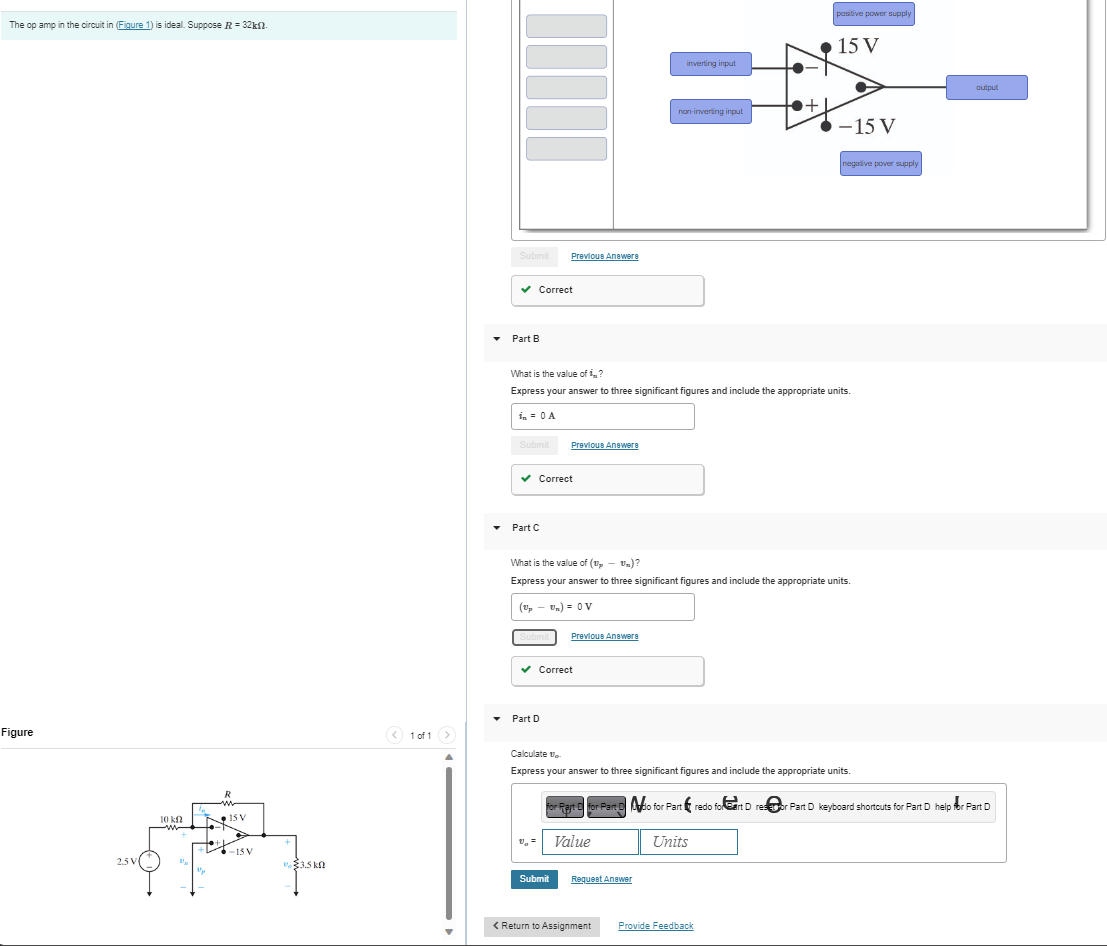Viewport: 1107px width, 946px height.
Task: Go to the next figure page
Action: (x=447, y=734)
